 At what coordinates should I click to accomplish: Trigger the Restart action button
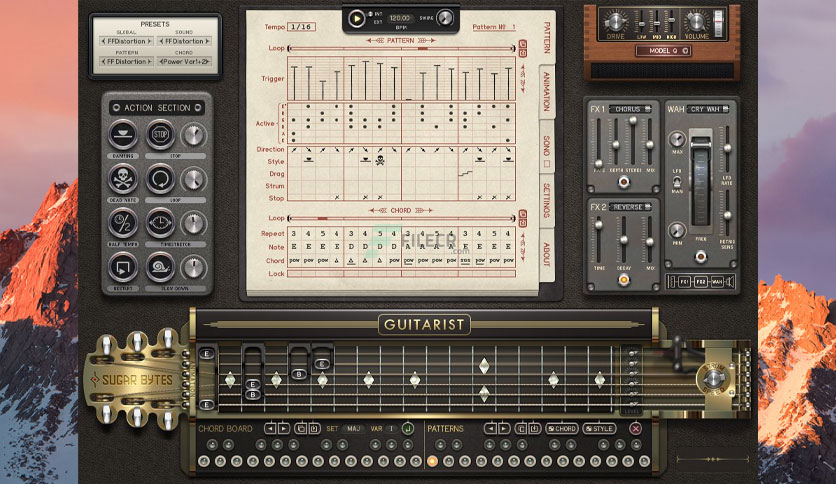point(123,267)
